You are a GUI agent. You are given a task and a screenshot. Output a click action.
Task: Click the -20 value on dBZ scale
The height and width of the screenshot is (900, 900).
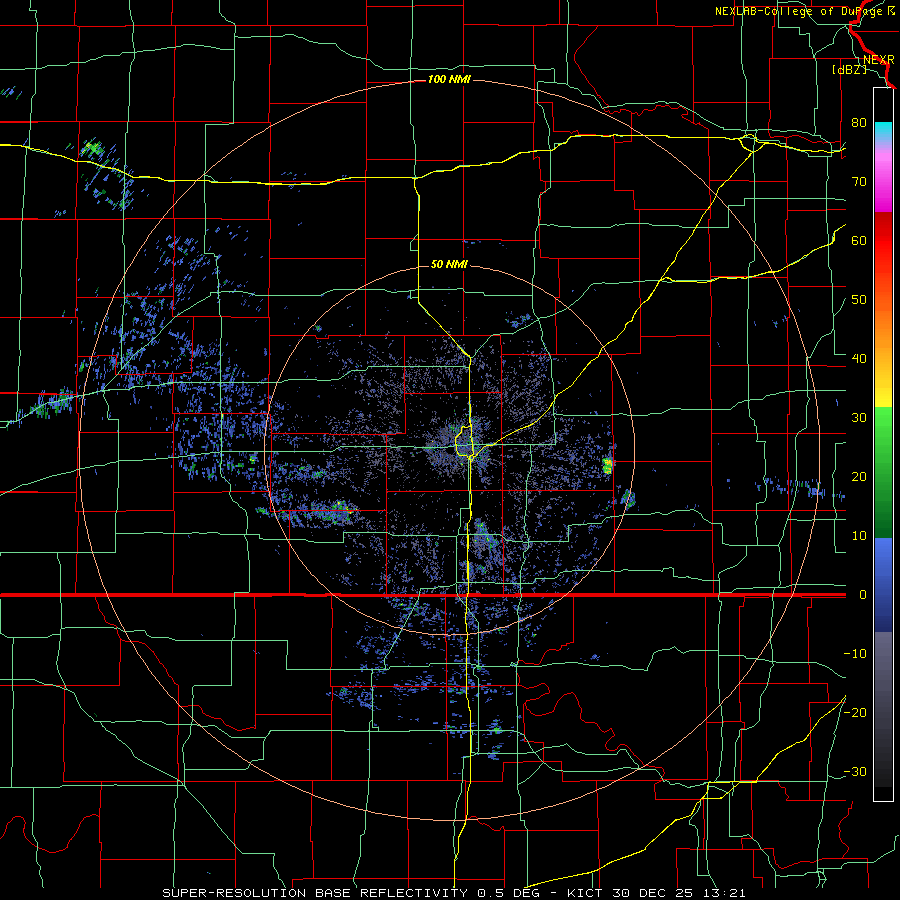[855, 713]
